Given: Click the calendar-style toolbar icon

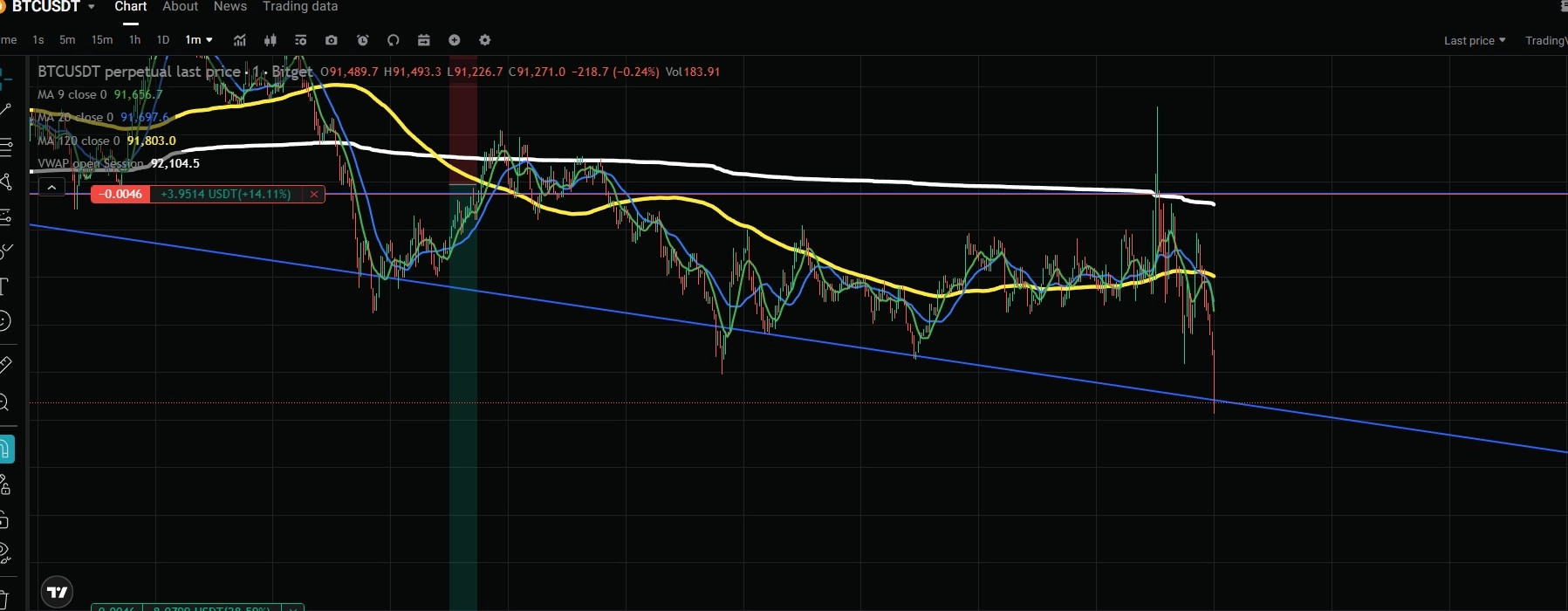Looking at the screenshot, I should pos(424,40).
